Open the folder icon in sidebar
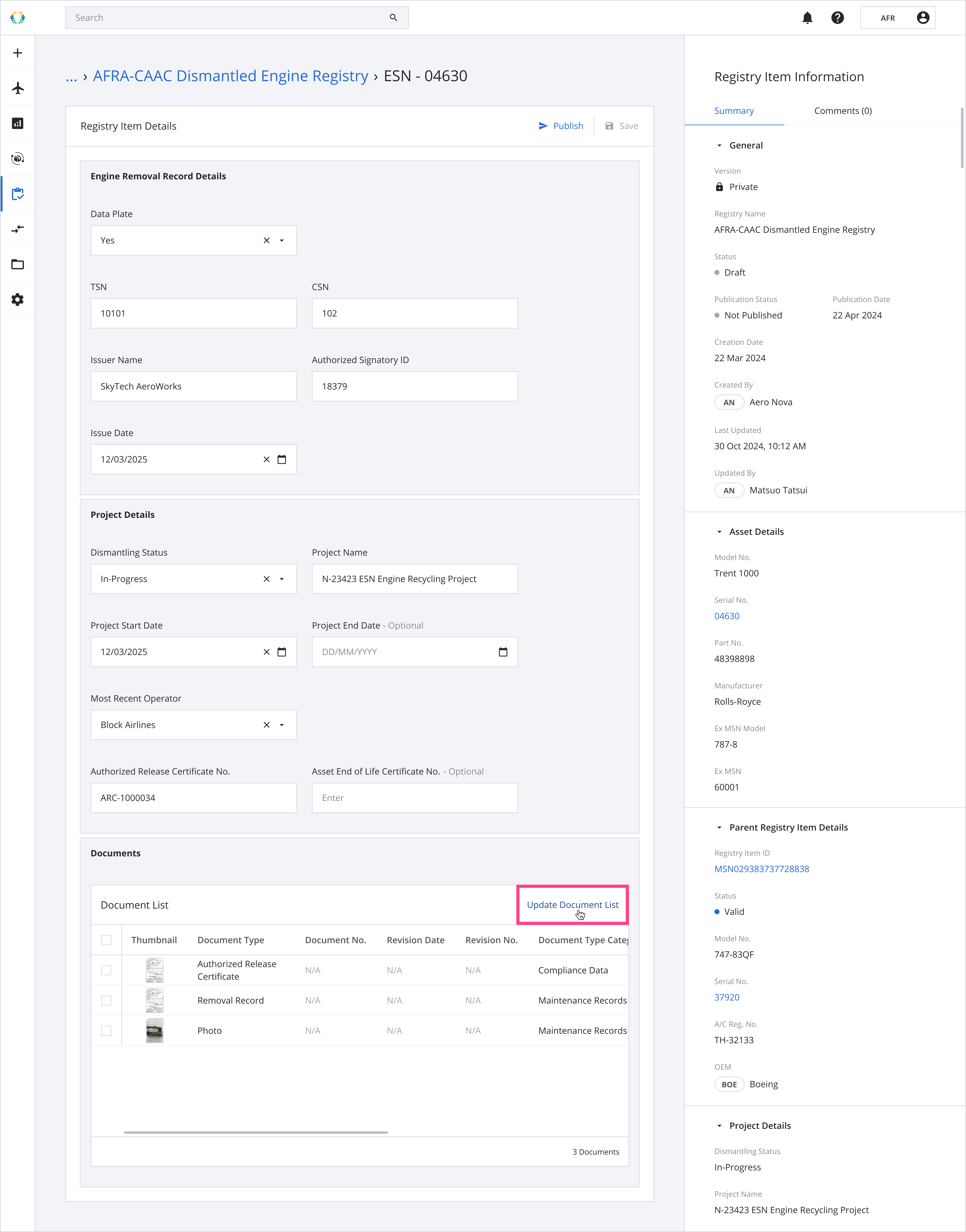 (18, 264)
